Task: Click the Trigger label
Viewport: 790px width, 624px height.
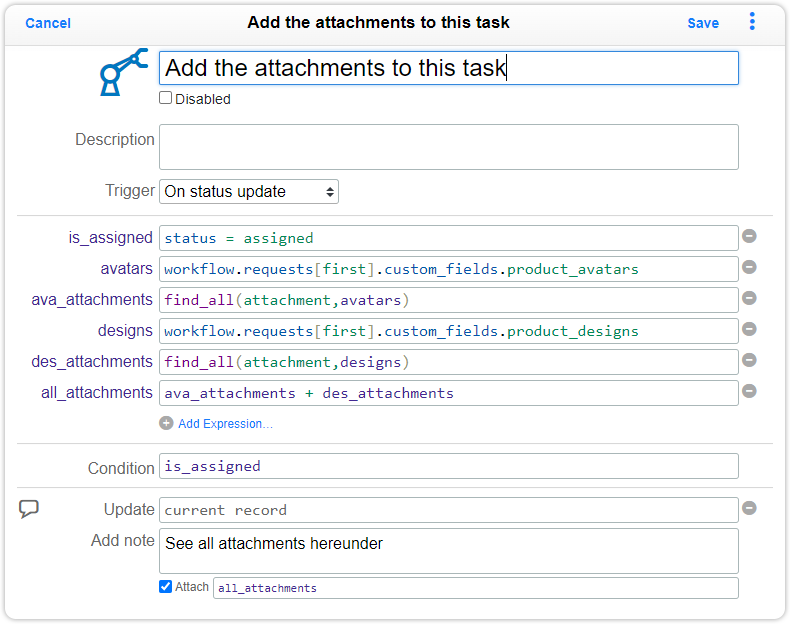Action: click(129, 190)
